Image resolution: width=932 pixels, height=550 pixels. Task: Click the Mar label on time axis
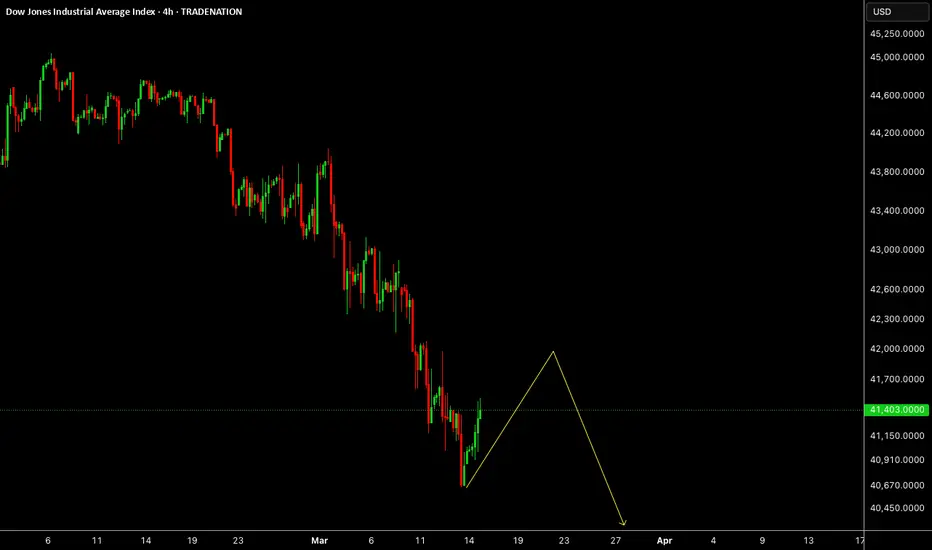pos(319,540)
